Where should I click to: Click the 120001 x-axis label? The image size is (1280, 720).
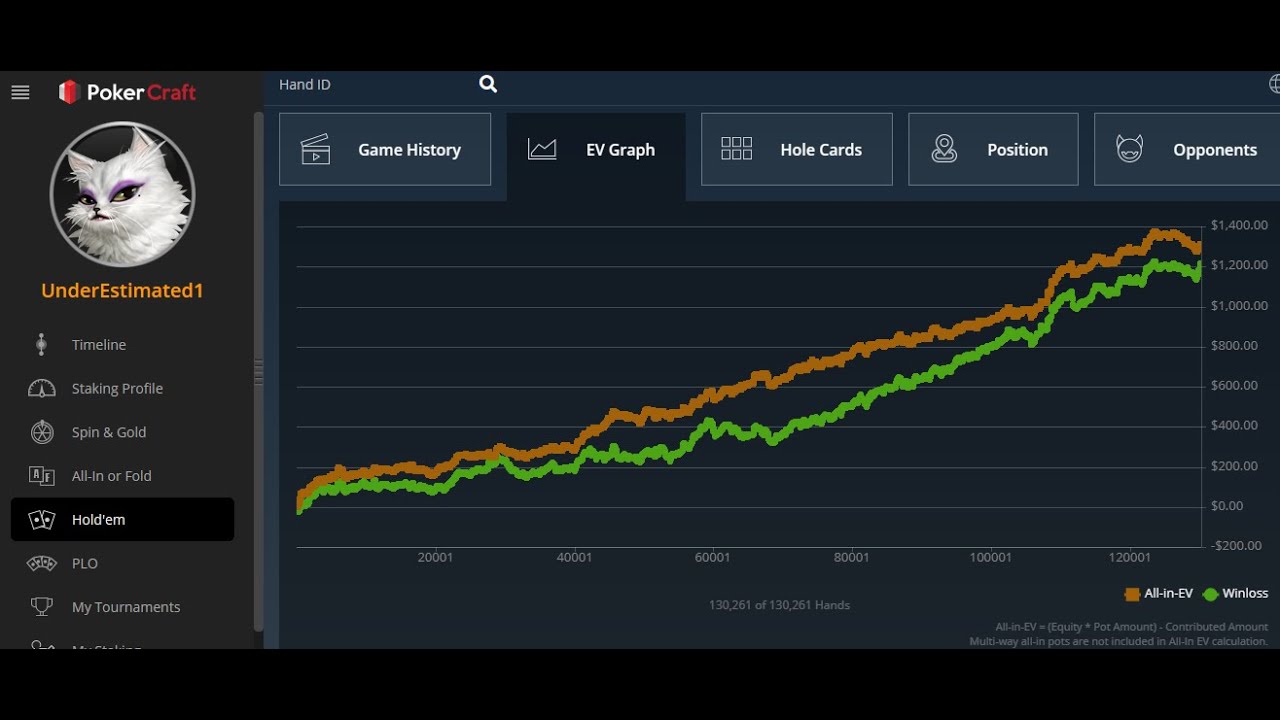1130,558
